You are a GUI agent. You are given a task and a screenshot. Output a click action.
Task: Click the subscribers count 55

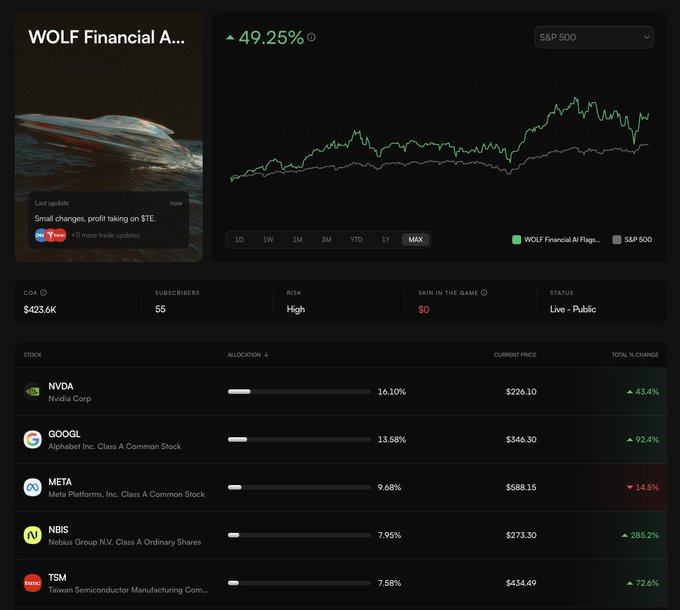coord(160,309)
